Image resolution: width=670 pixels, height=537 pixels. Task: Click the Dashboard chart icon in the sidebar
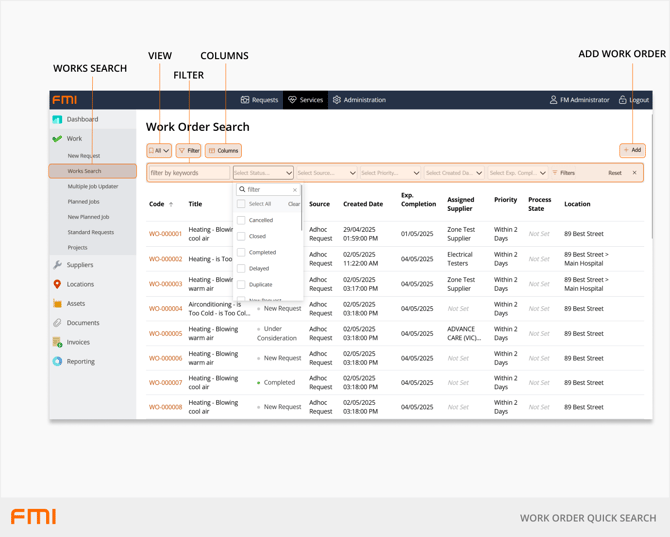pos(57,119)
